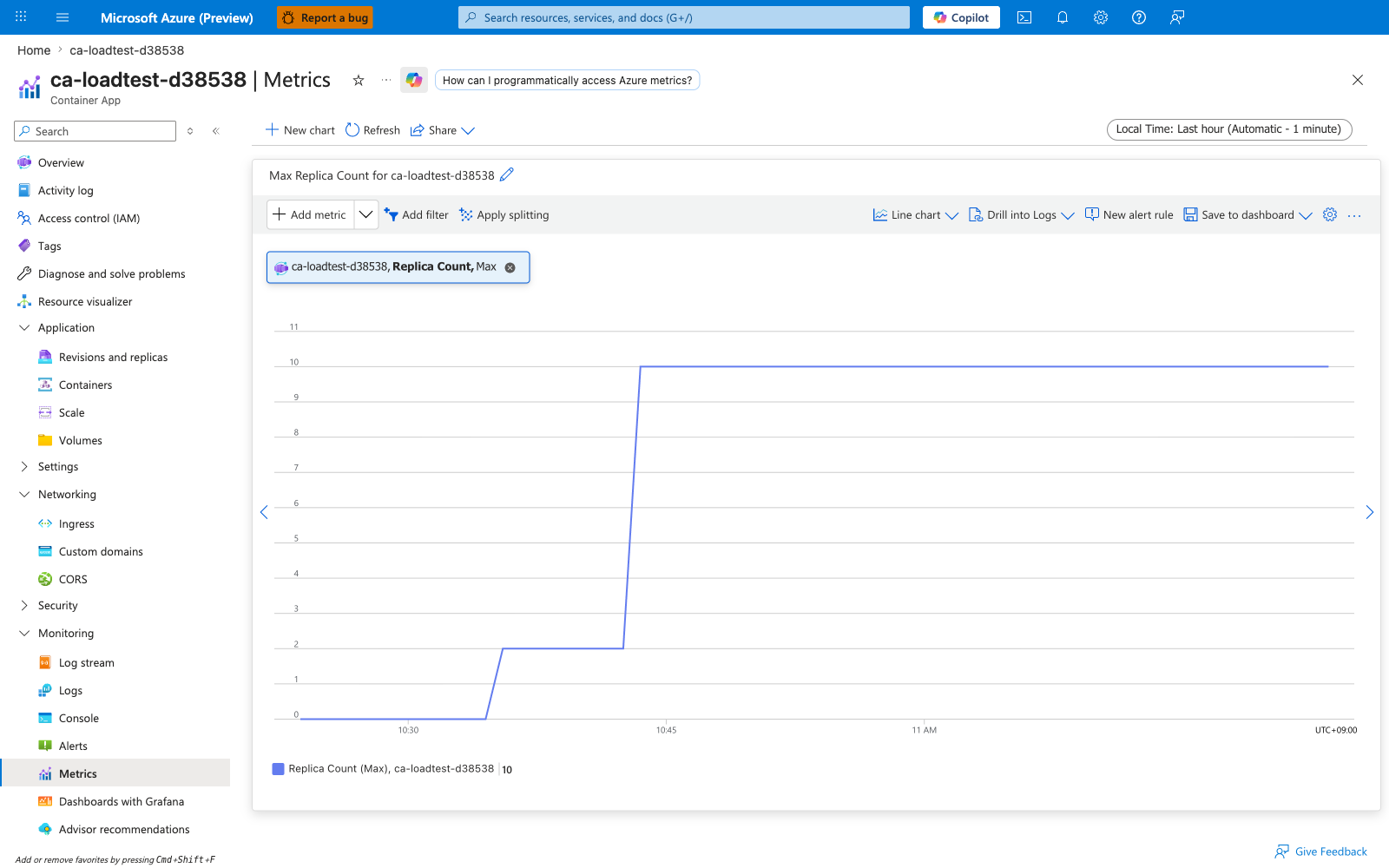Open Revisions and replicas in the sidebar
Screen dimensions: 1389x868
(x=113, y=358)
